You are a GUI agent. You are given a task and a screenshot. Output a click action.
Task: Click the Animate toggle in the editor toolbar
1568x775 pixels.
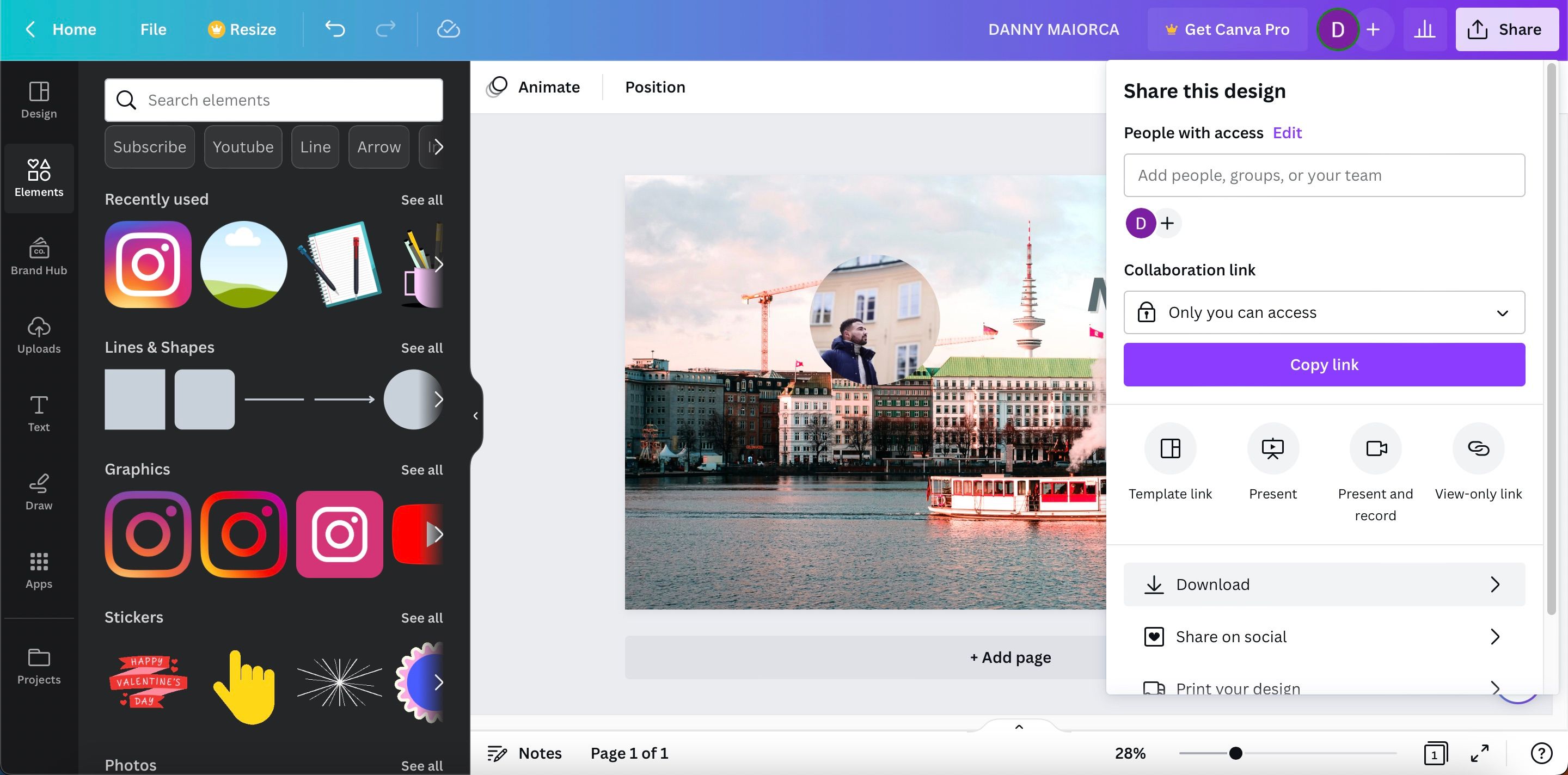(534, 87)
